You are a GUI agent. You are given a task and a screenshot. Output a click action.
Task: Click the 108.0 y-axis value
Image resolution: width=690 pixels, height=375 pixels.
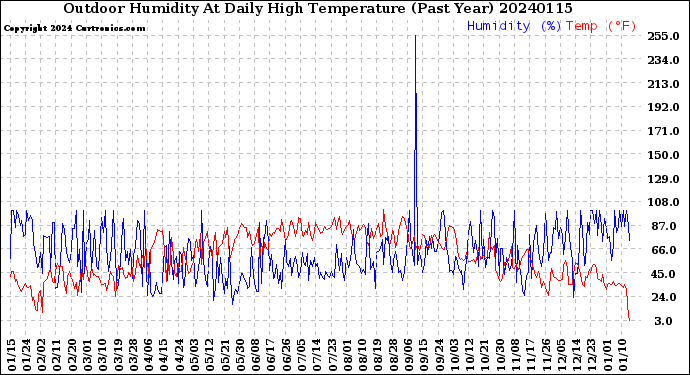click(663, 202)
